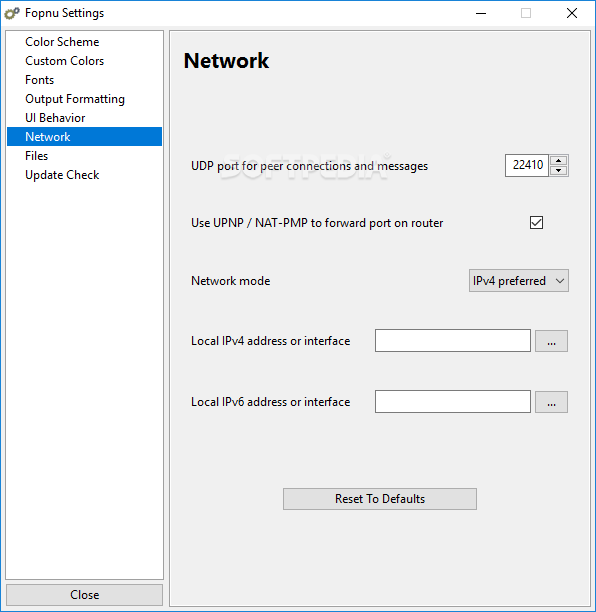Viewport: 596px width, 612px height.
Task: Browse interfaces for Local IPv6 address
Action: (551, 402)
